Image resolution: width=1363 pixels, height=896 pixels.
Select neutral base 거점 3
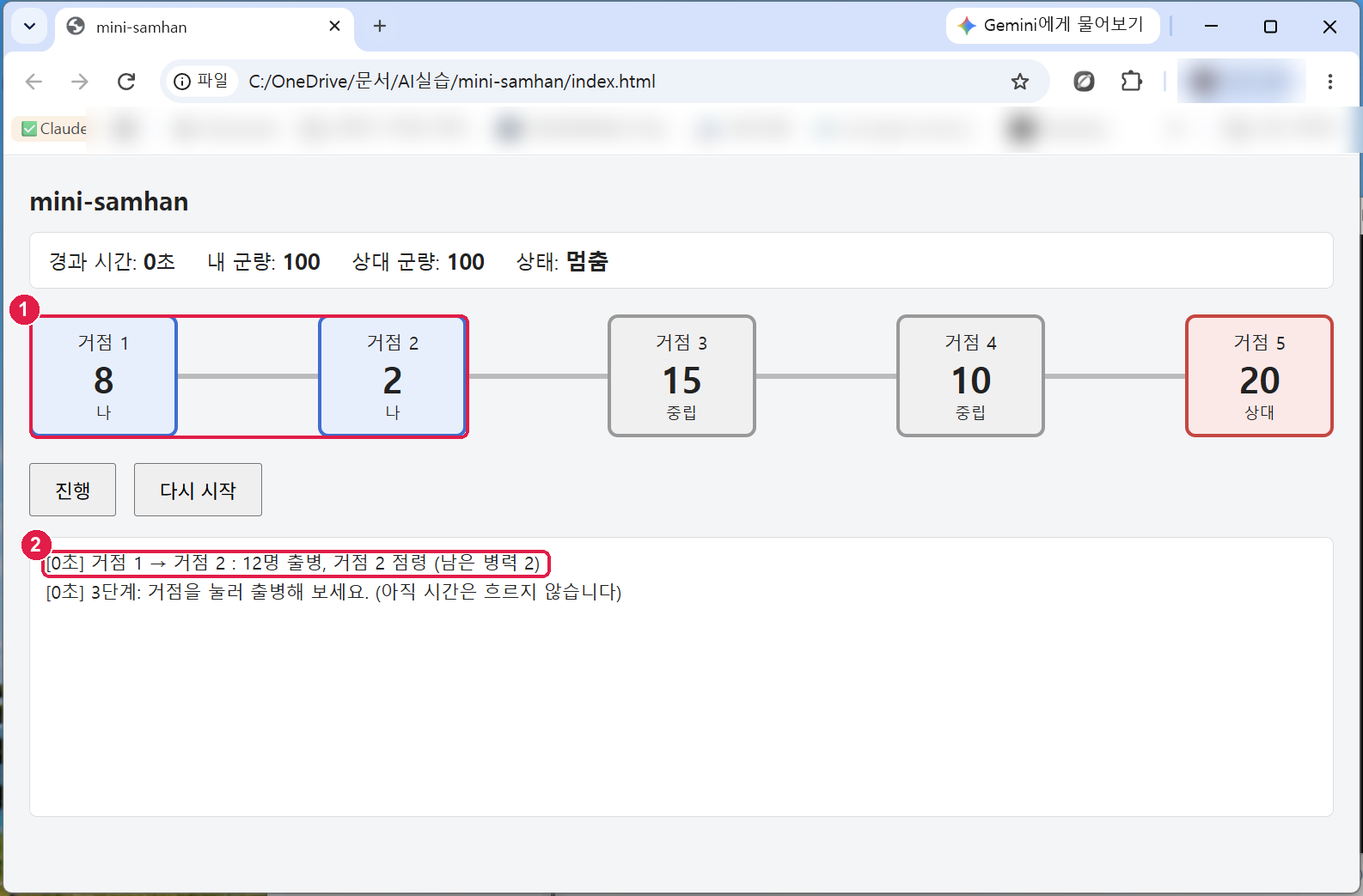681,376
